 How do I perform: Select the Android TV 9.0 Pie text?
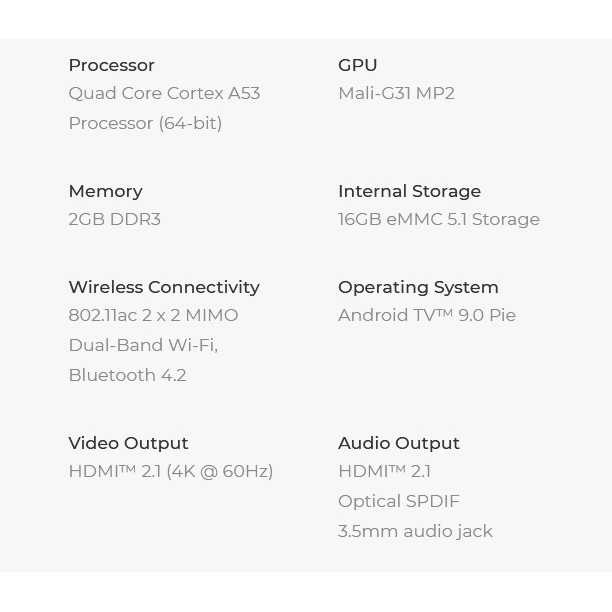[426, 315]
